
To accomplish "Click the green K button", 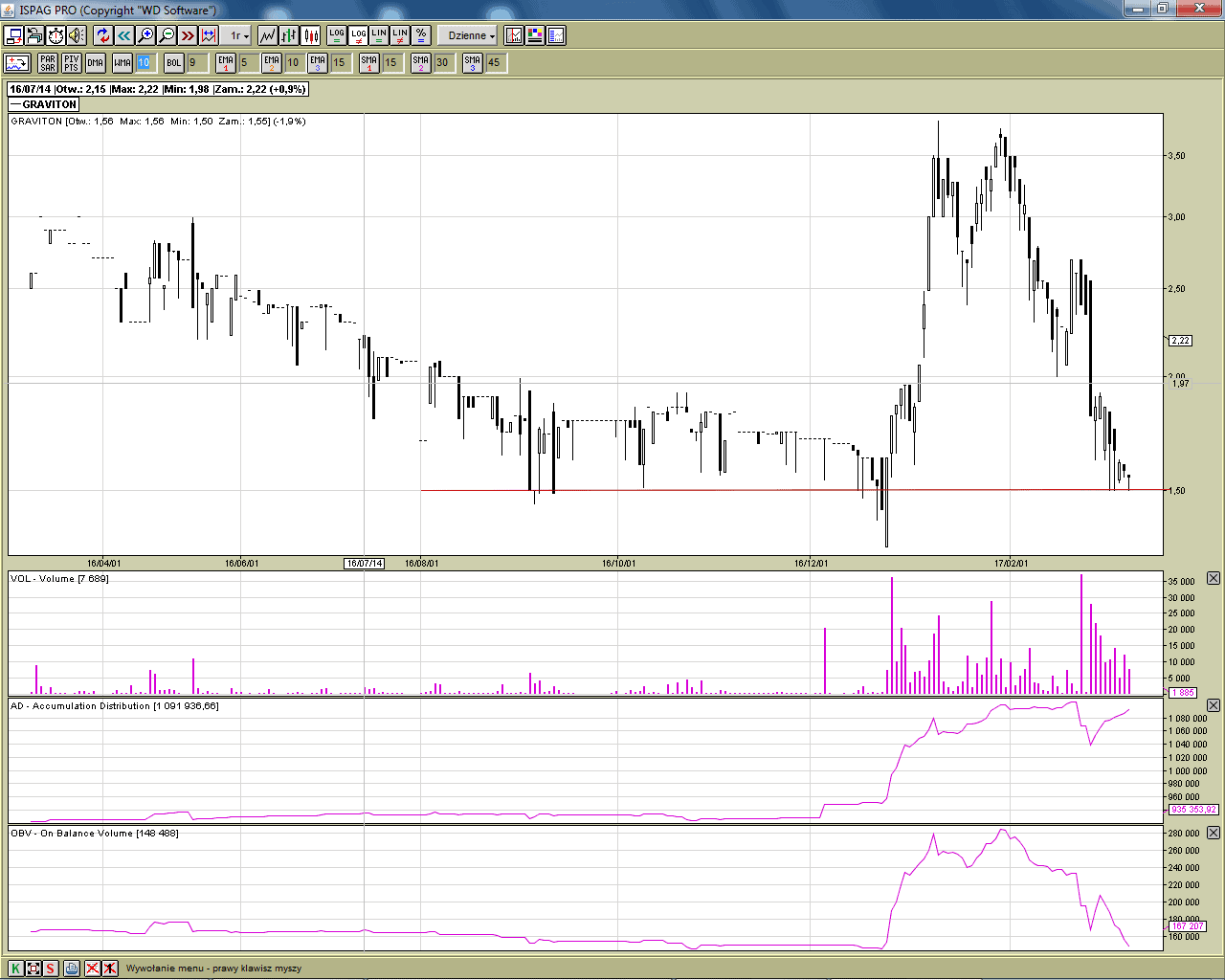I will coord(14,968).
